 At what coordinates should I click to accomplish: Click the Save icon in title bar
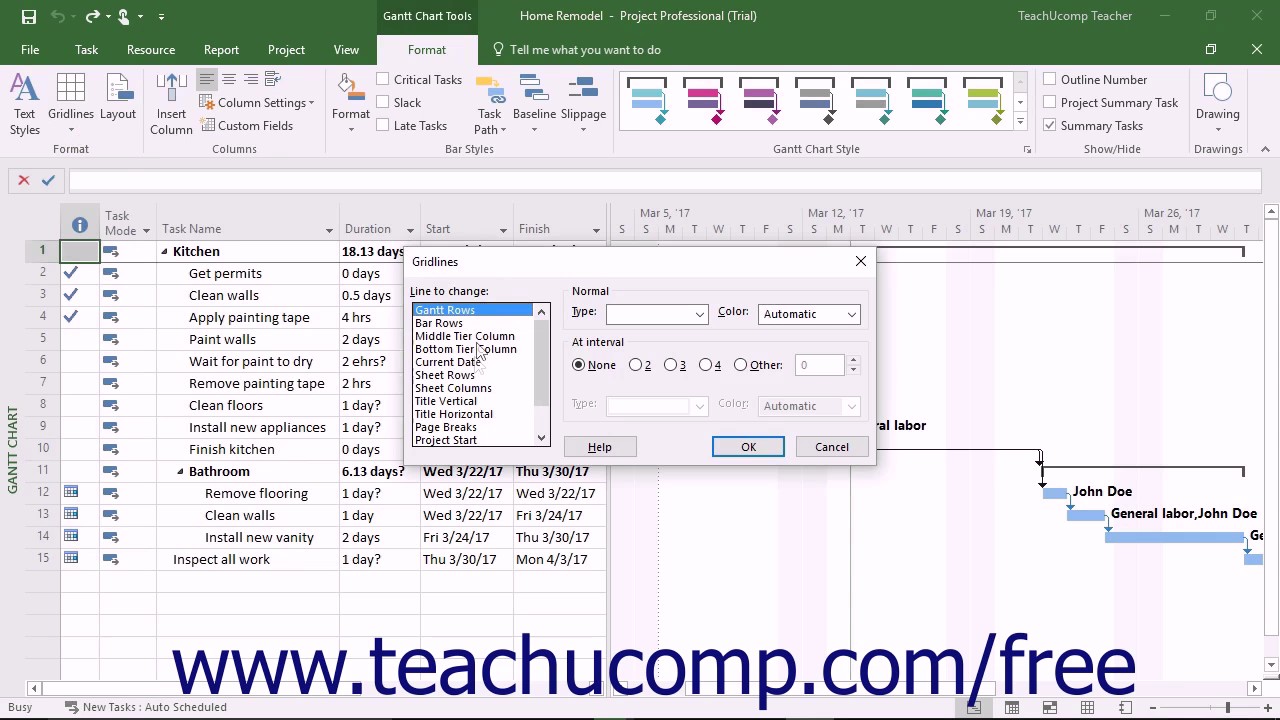coord(28,16)
